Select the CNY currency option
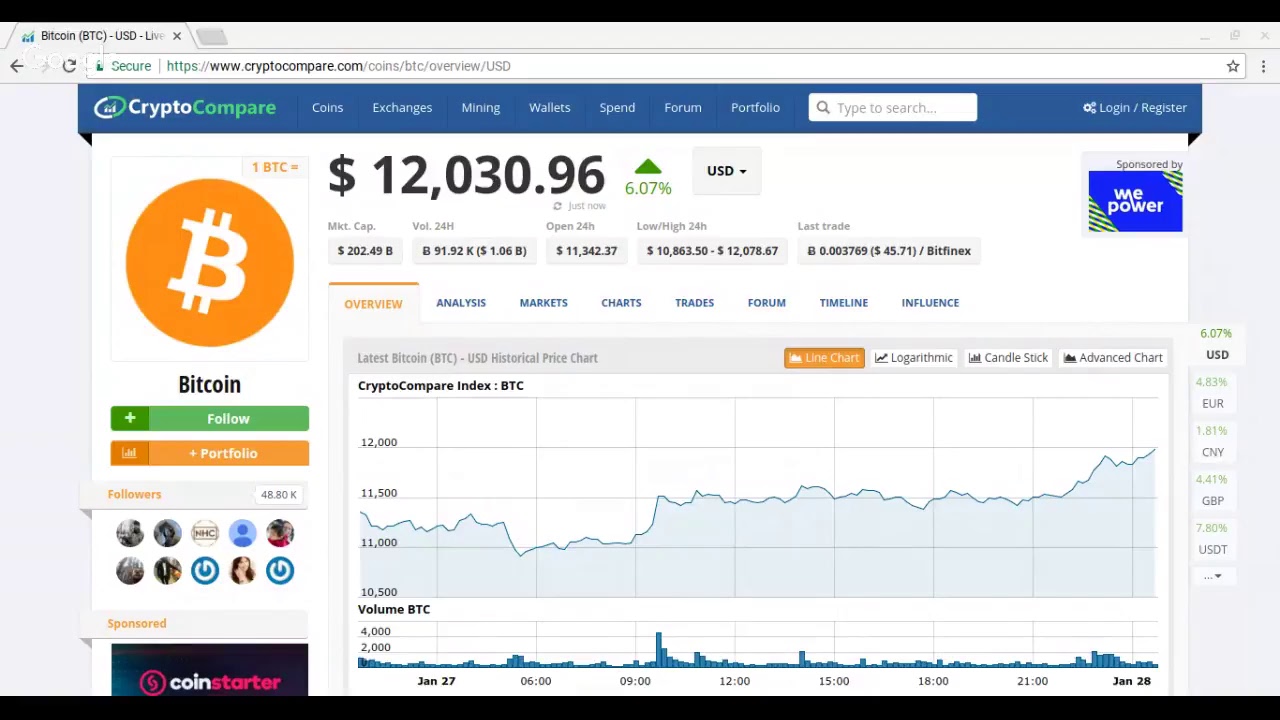The height and width of the screenshot is (720, 1280). [x=1212, y=442]
